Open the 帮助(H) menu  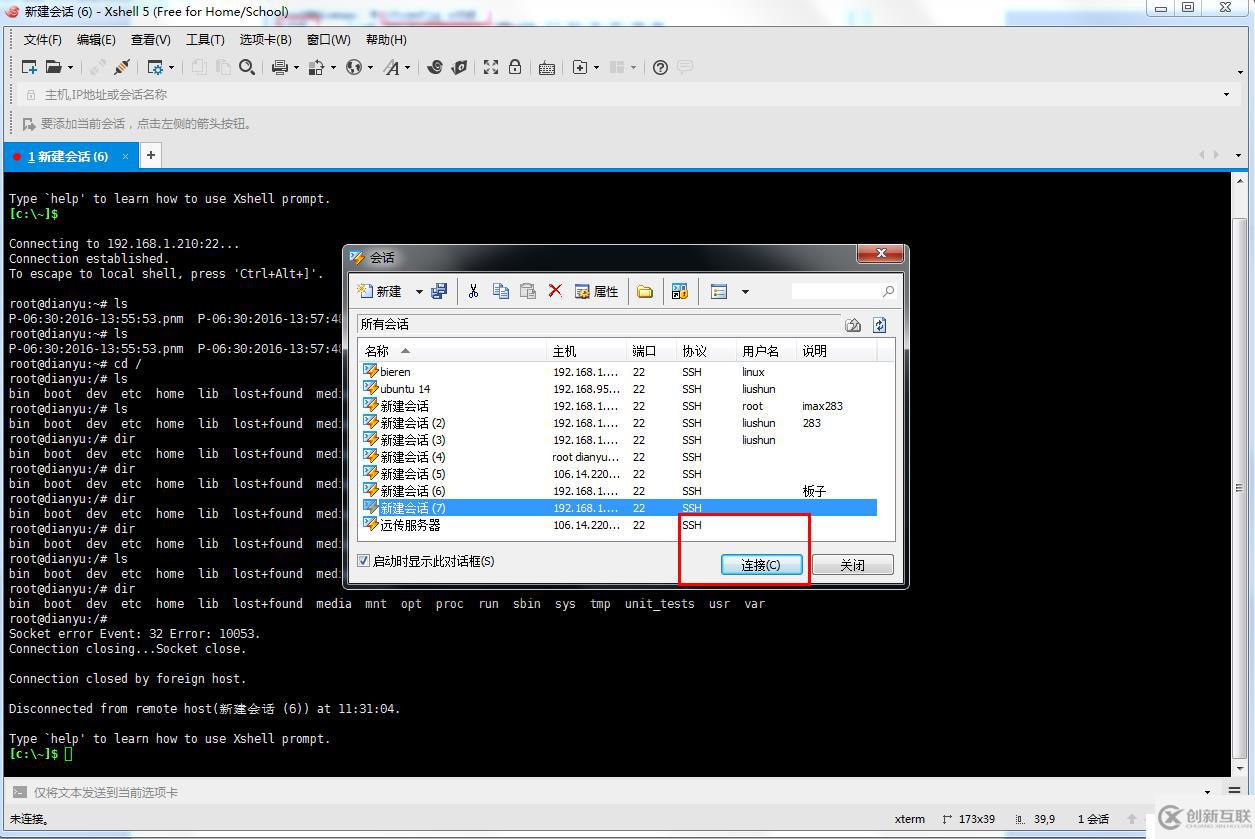(x=386, y=40)
